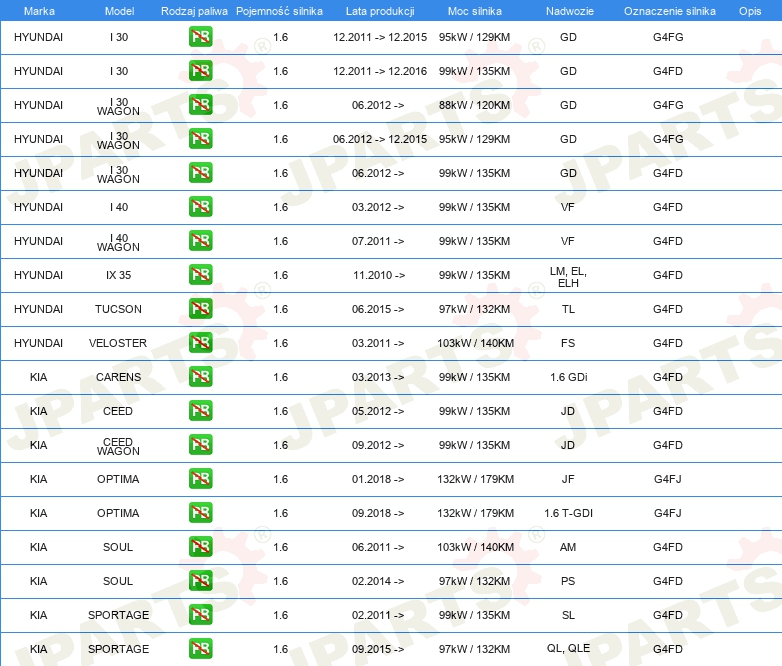Click fuel icon in VELOSTER row
The height and width of the screenshot is (666, 782).
pos(200,343)
